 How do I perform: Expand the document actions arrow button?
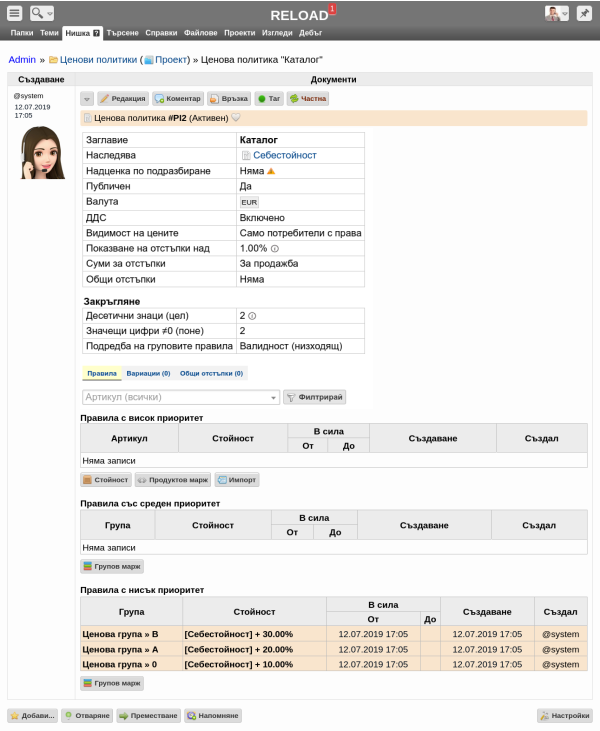pyautogui.click(x=87, y=99)
